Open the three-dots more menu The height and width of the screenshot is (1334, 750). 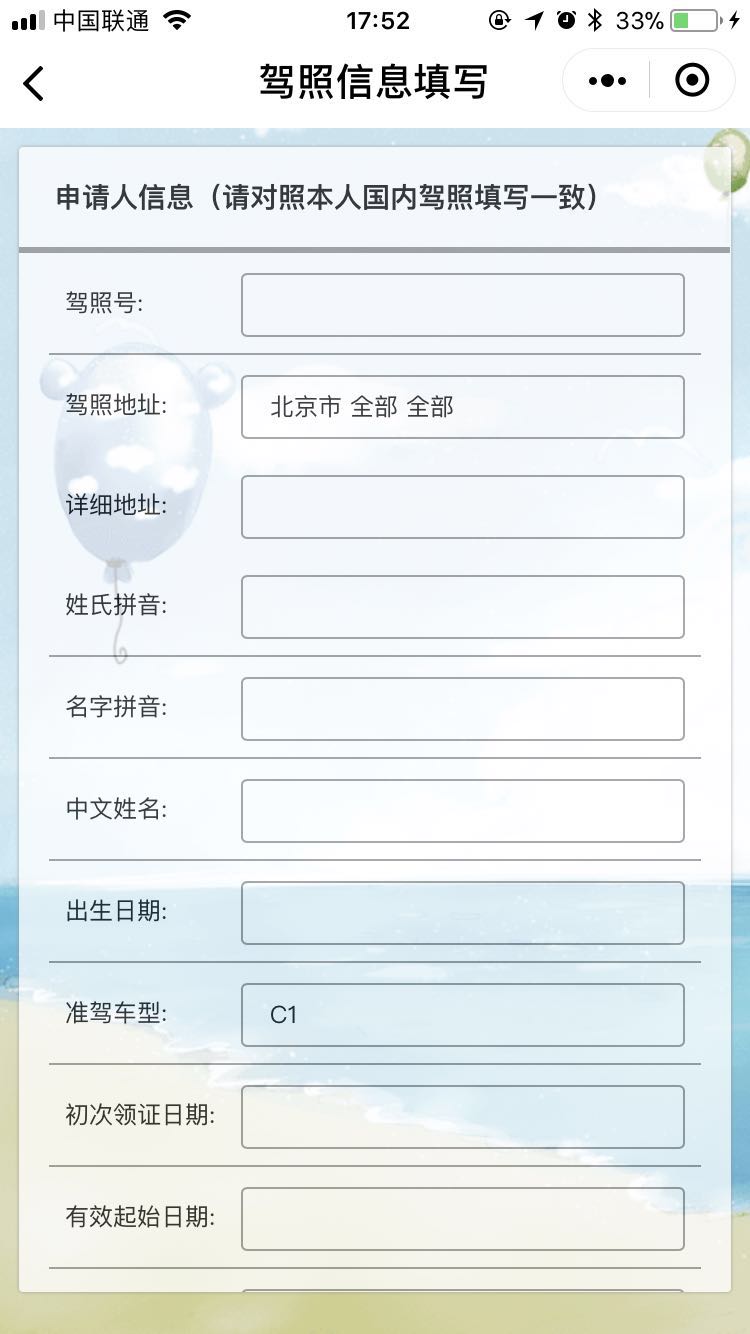click(607, 80)
